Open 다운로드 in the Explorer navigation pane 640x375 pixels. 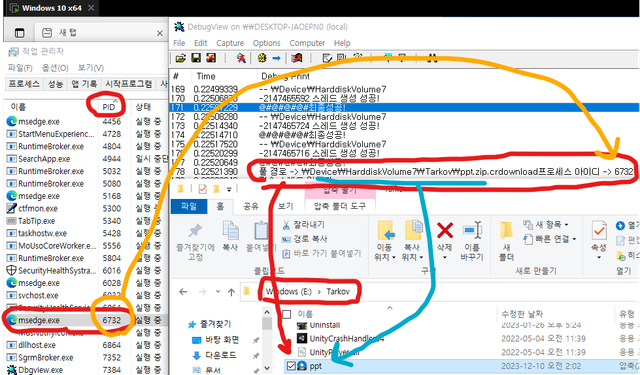click(x=221, y=355)
